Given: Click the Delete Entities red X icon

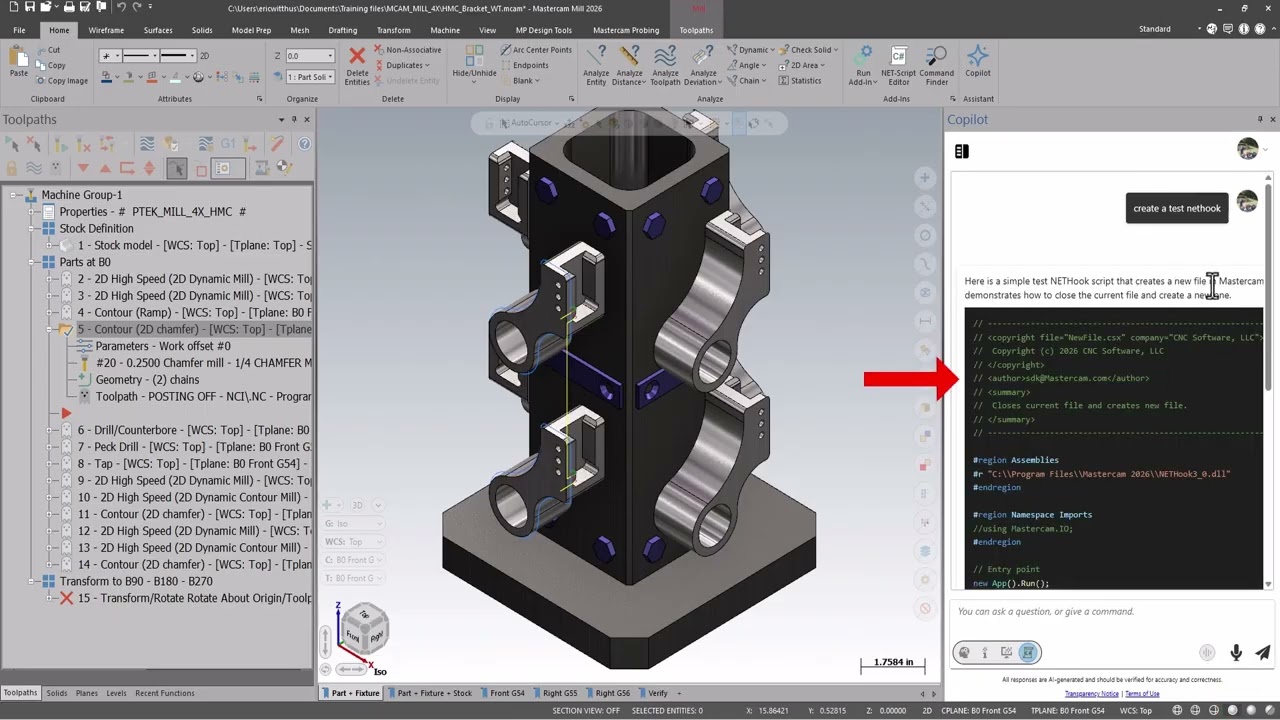Looking at the screenshot, I should point(357,55).
